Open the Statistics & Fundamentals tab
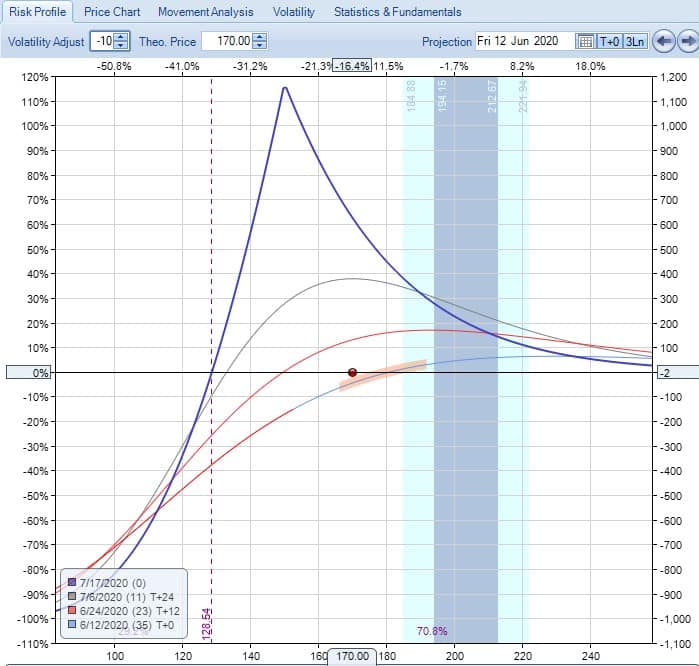 coord(398,12)
